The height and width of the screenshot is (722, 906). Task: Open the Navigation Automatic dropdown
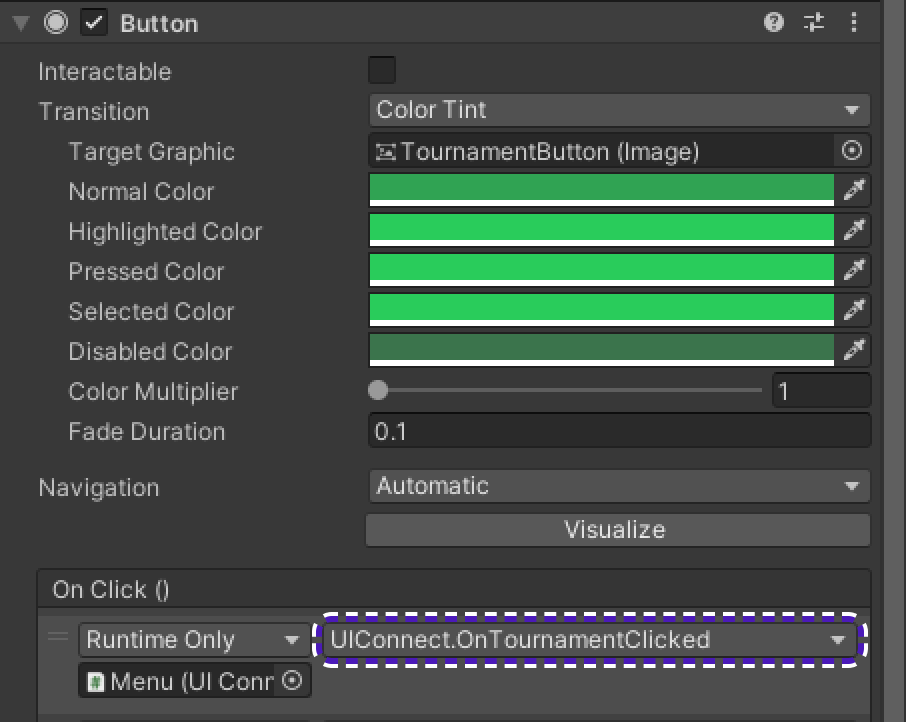click(619, 487)
